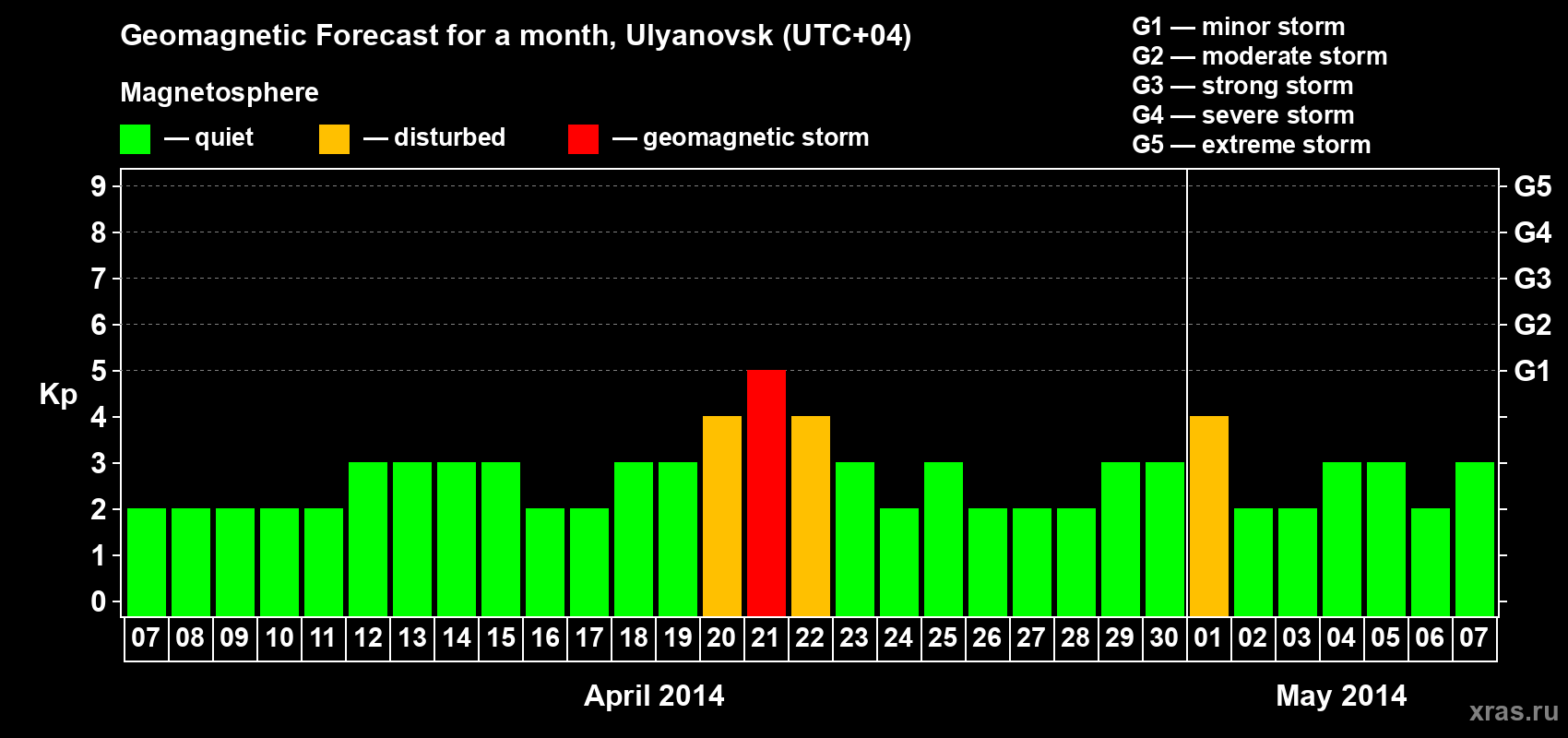The width and height of the screenshot is (1568, 738).
Task: Select the orange bar for May 01
Action: coord(1209,516)
